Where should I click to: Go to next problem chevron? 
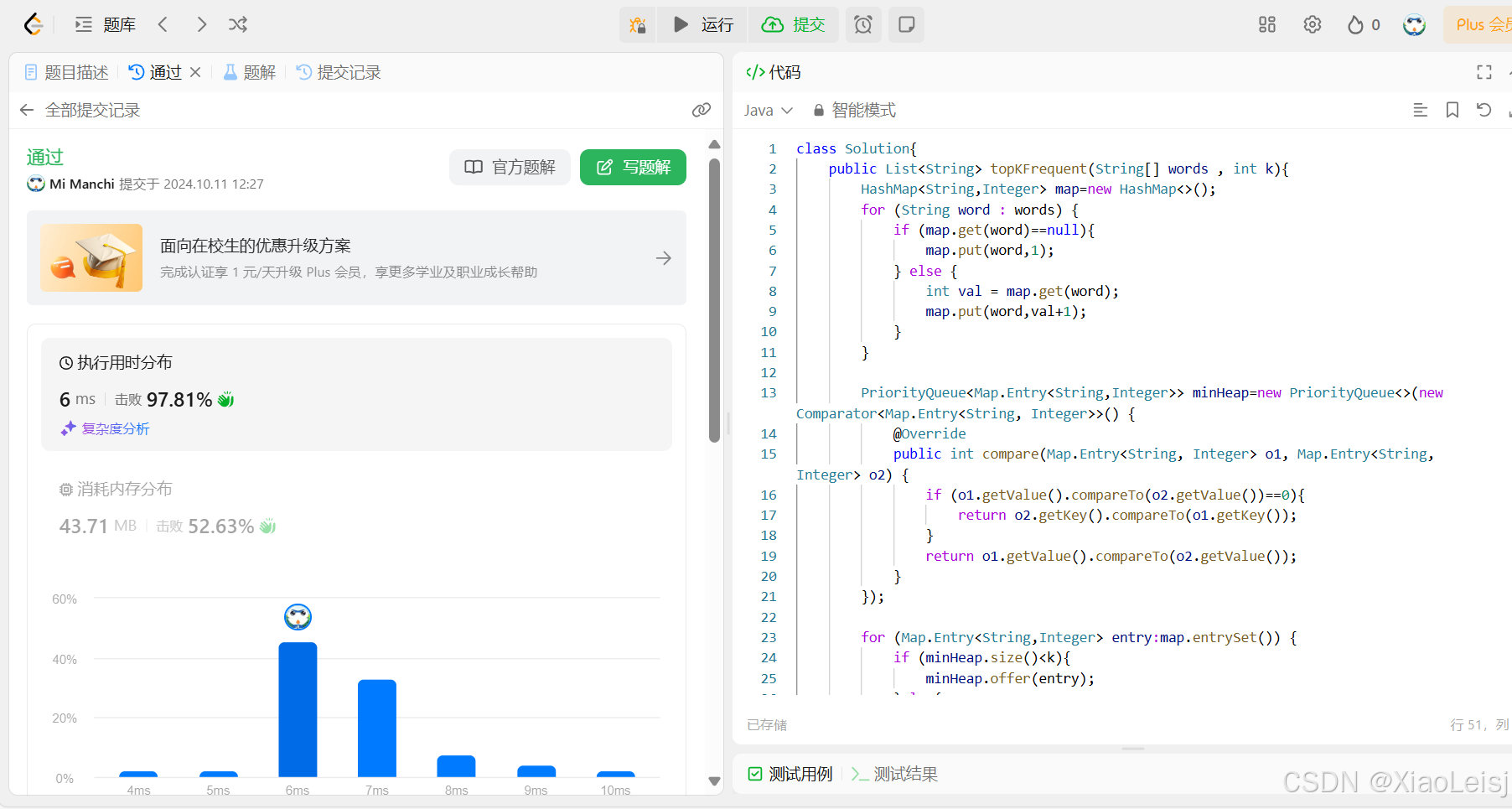coord(201,24)
